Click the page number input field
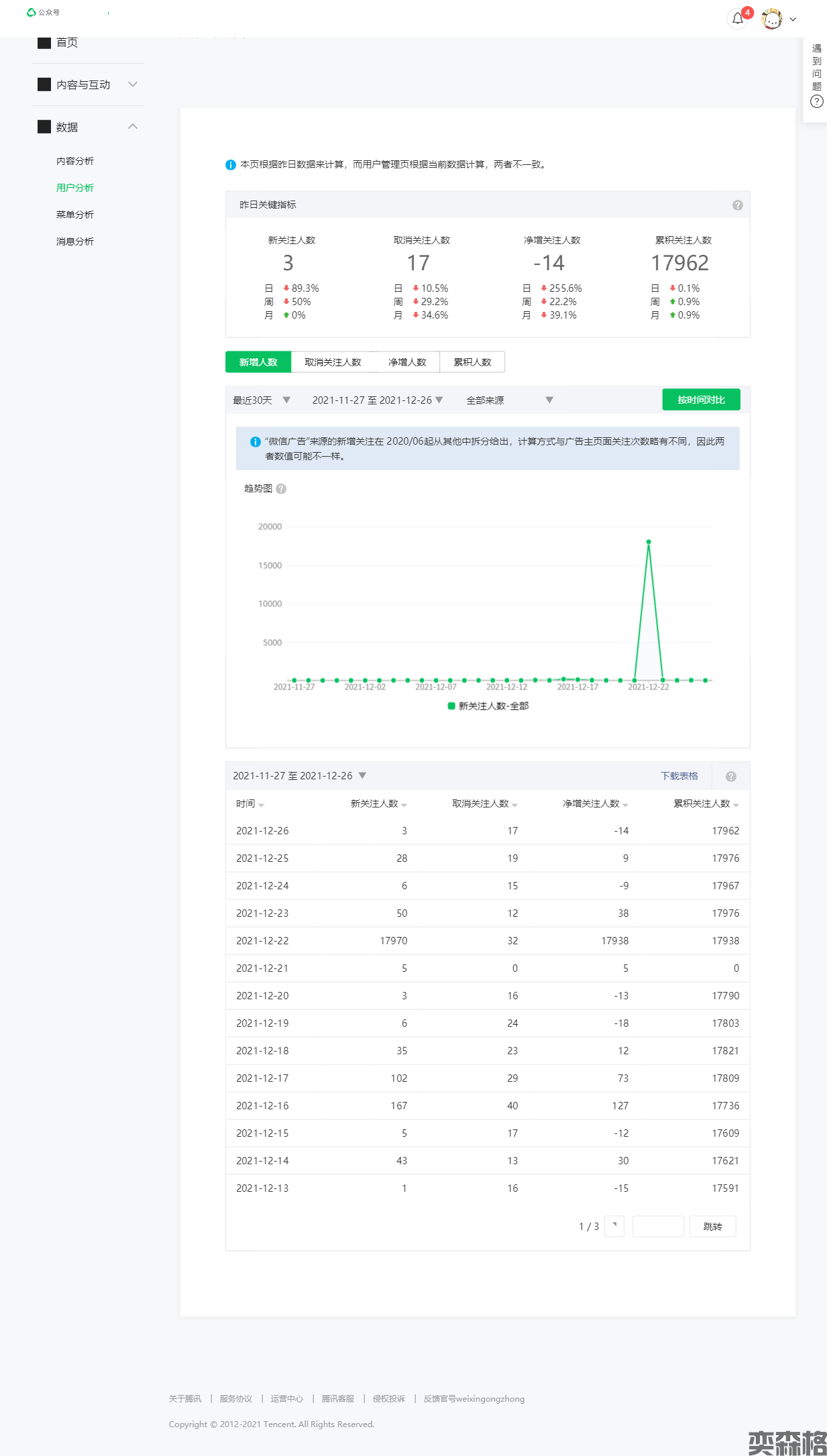 (657, 1226)
